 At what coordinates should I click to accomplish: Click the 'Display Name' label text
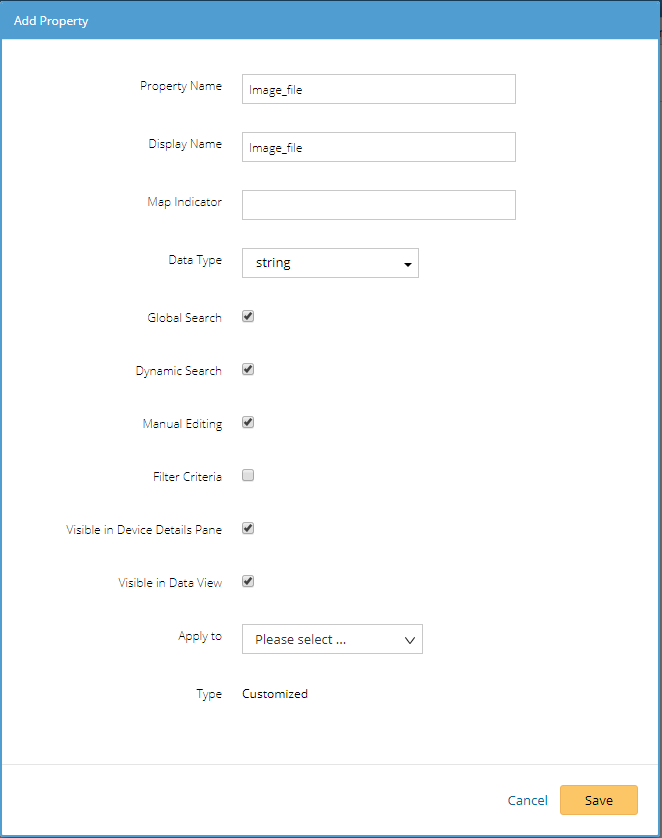pyautogui.click(x=185, y=144)
